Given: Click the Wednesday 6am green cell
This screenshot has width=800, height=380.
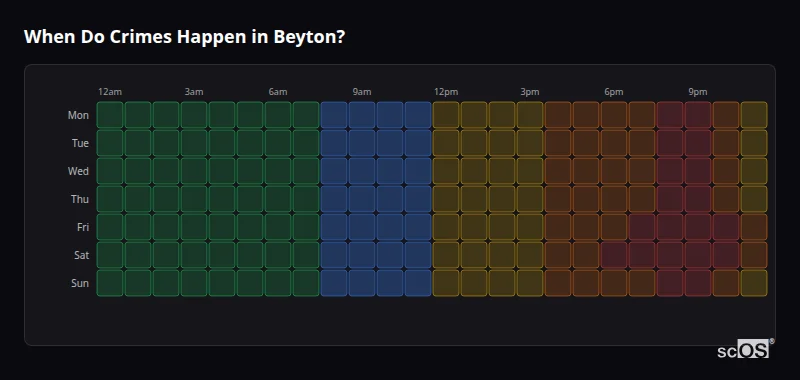Looking at the screenshot, I should (278, 171).
